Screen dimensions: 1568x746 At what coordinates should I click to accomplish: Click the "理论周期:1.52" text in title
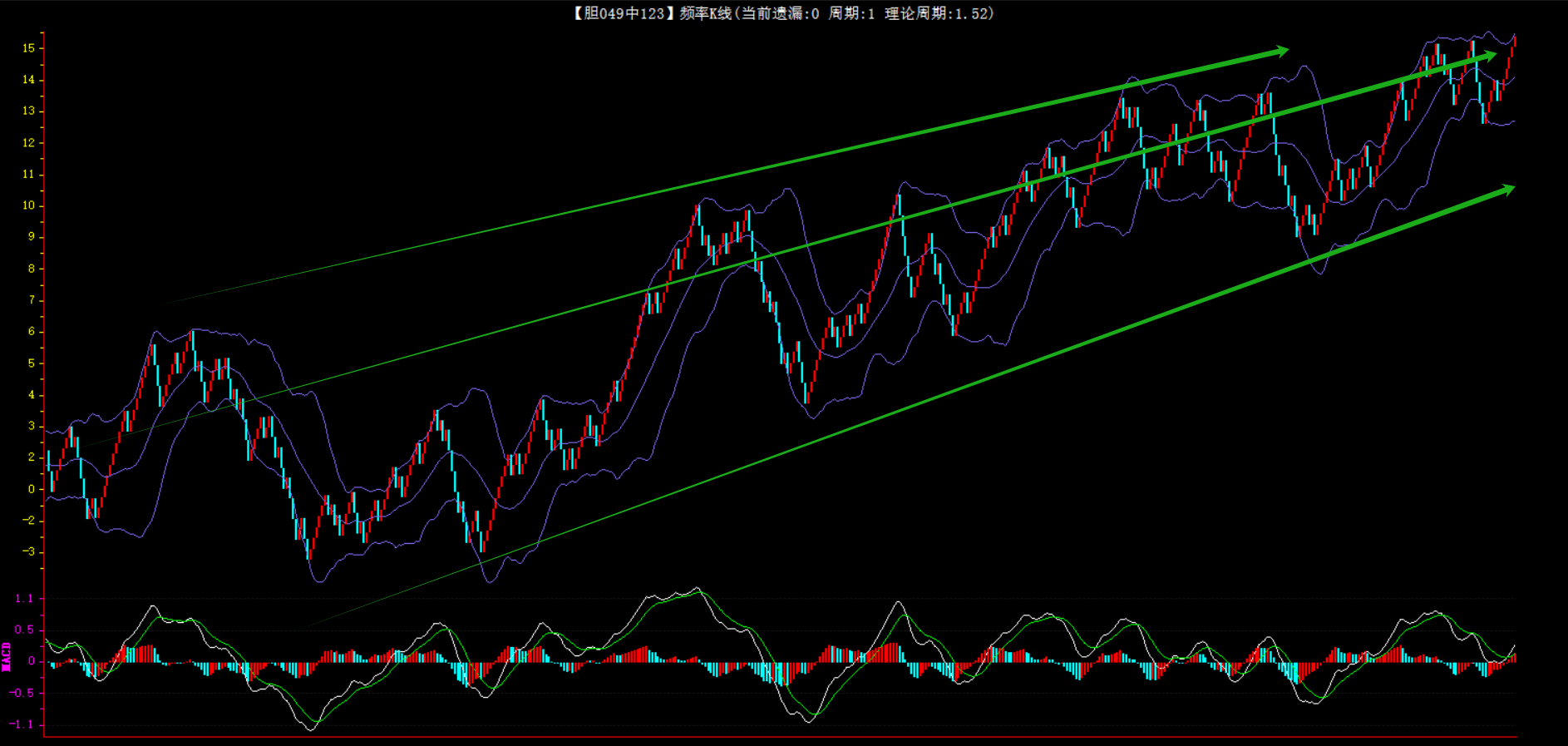point(938,13)
